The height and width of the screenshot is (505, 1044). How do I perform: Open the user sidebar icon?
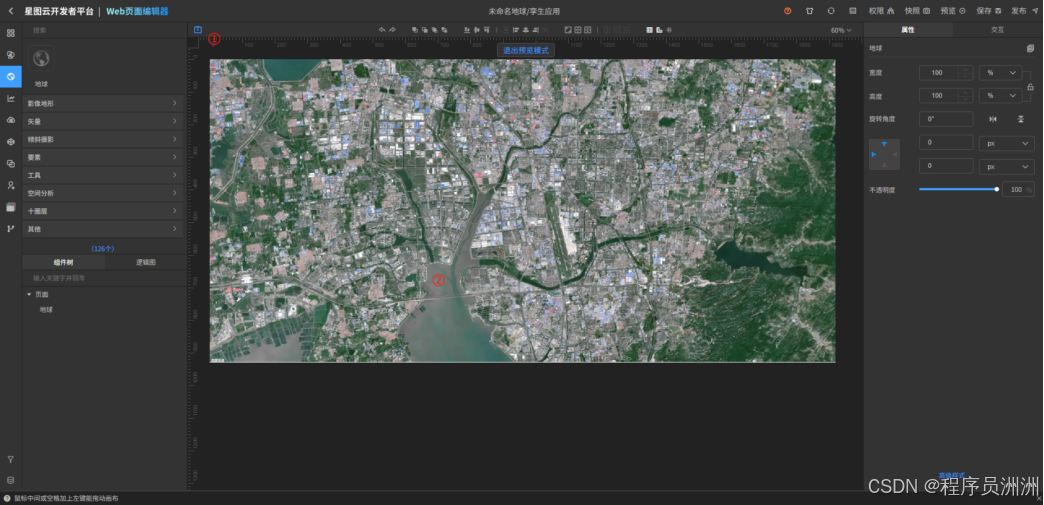pos(11,185)
